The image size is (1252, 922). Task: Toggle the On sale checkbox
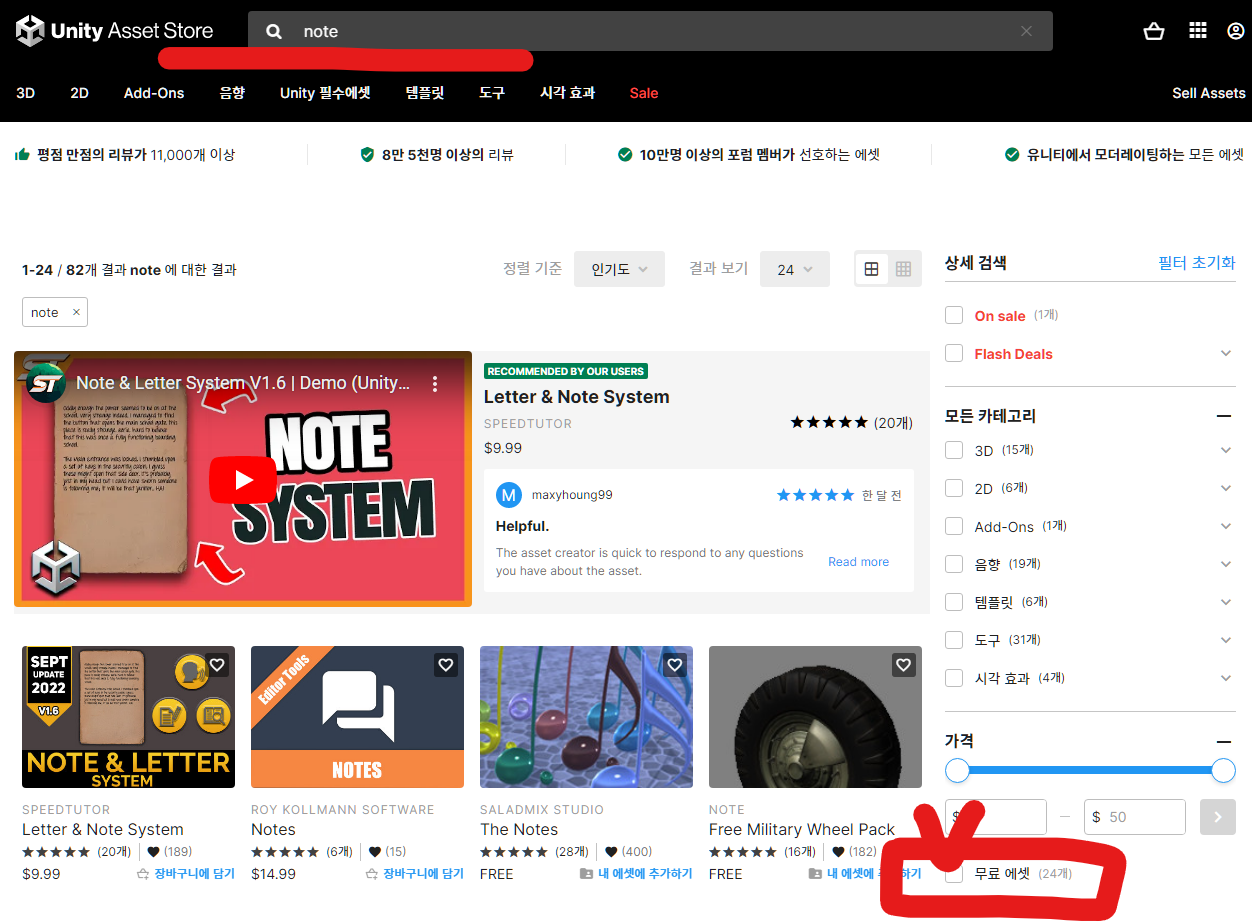(954, 315)
